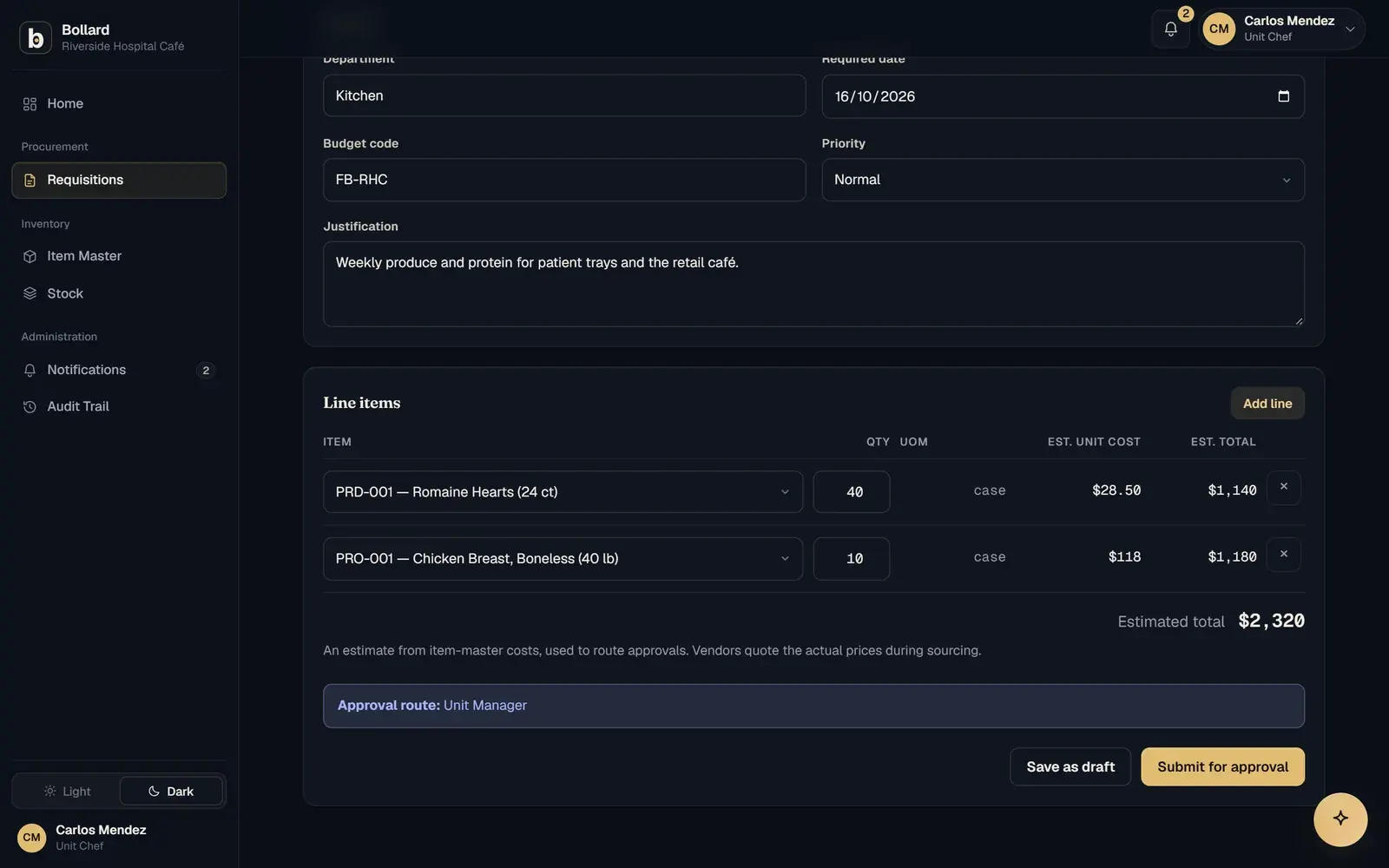Switch to Dark theme
The image size is (1389, 868).
point(171,792)
